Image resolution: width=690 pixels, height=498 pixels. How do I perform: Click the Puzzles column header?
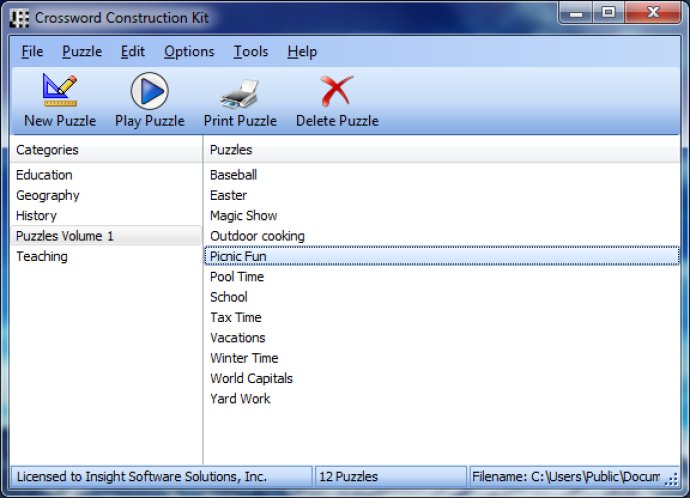(x=442, y=150)
